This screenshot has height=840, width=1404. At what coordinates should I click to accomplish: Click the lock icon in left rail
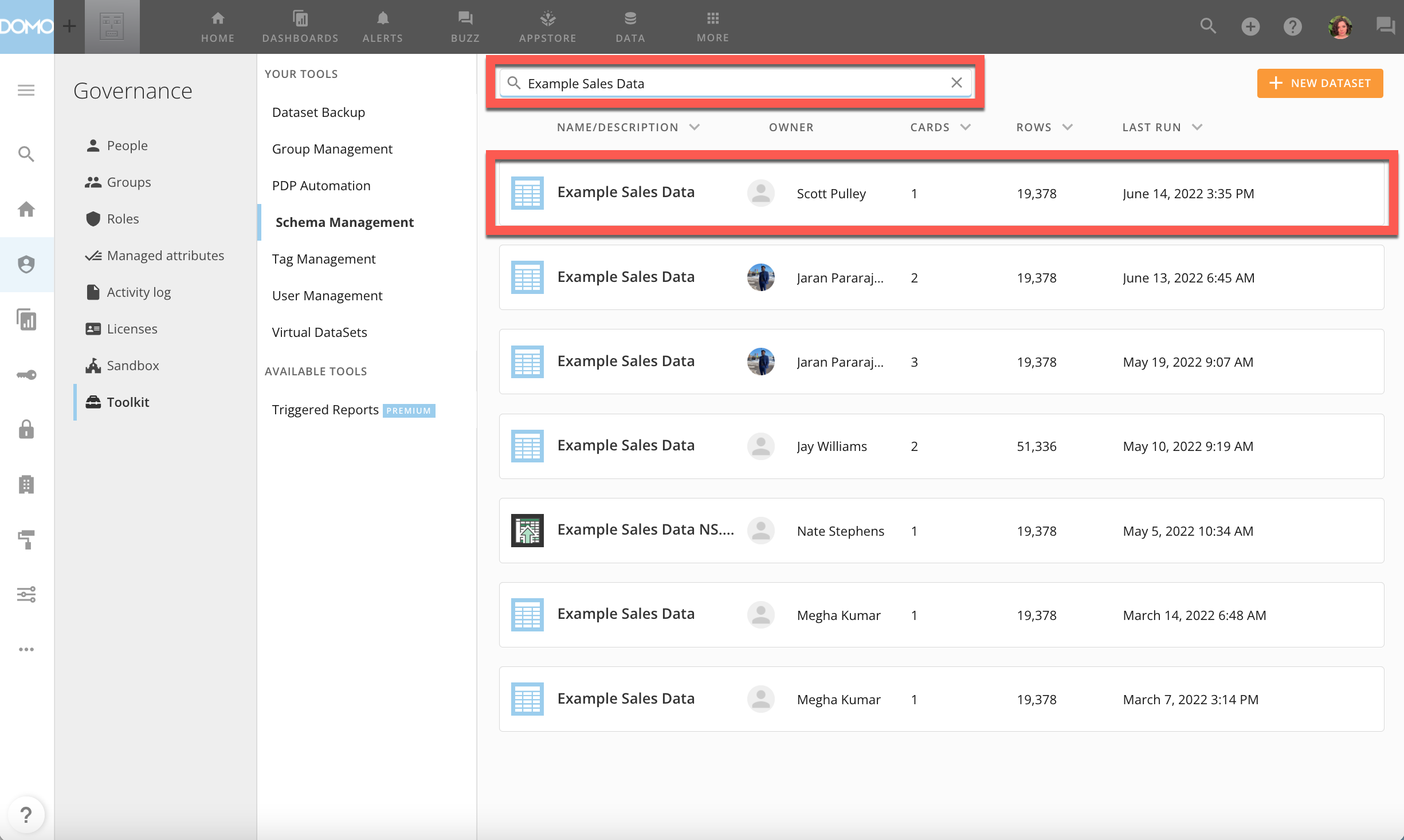coord(26,429)
